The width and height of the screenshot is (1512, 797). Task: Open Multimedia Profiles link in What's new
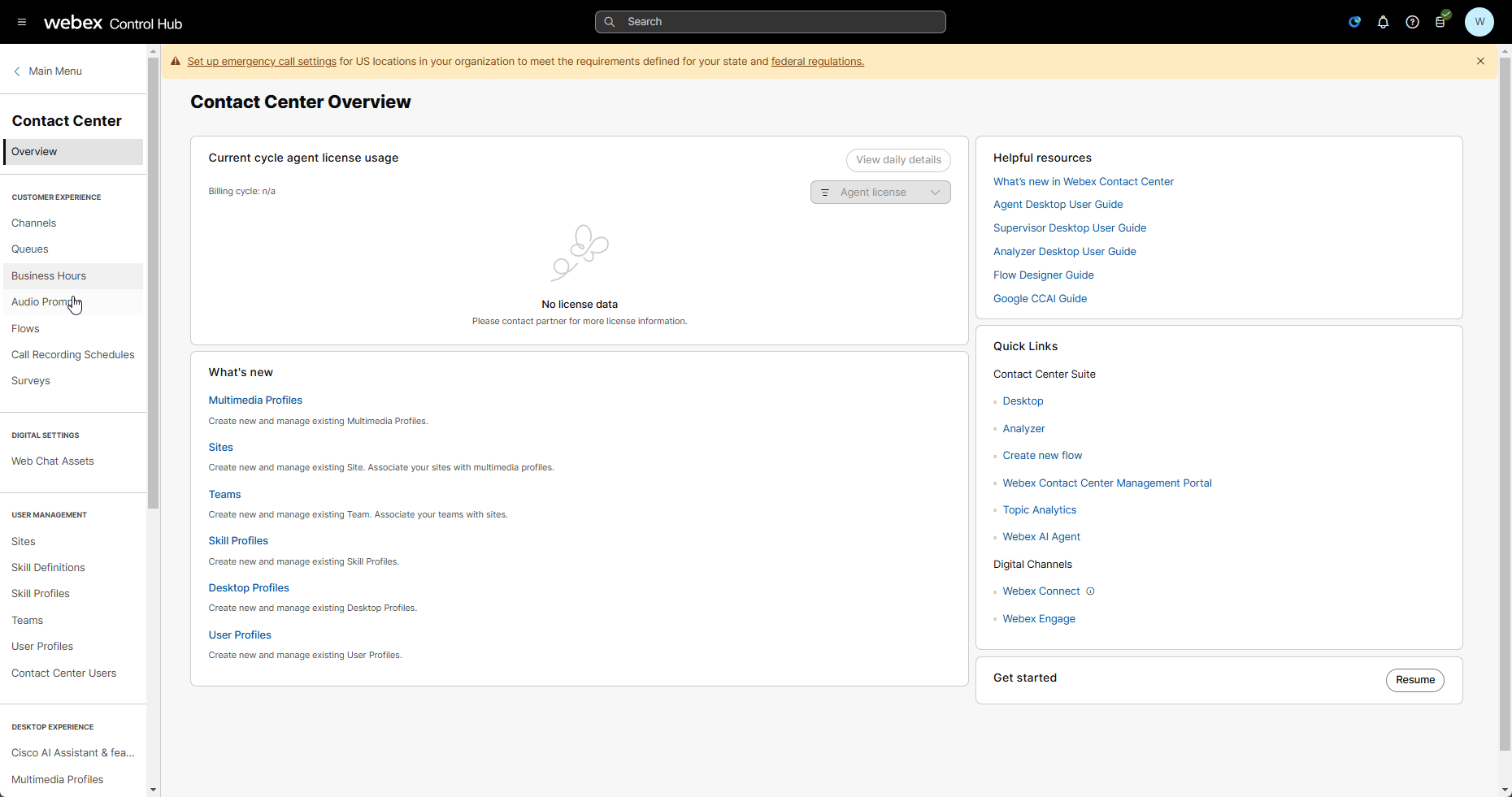(255, 401)
